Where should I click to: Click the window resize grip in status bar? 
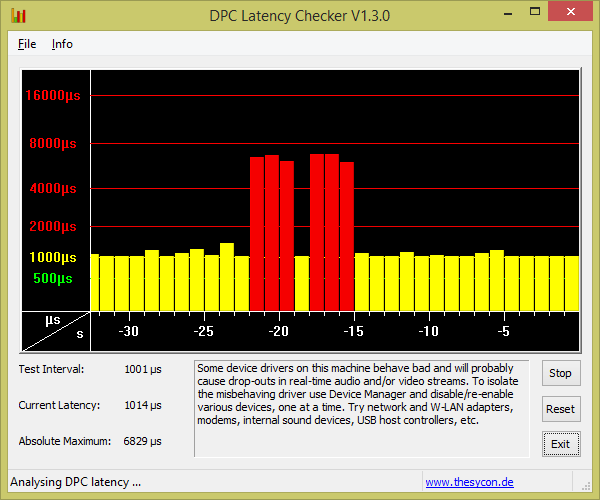(x=586, y=486)
